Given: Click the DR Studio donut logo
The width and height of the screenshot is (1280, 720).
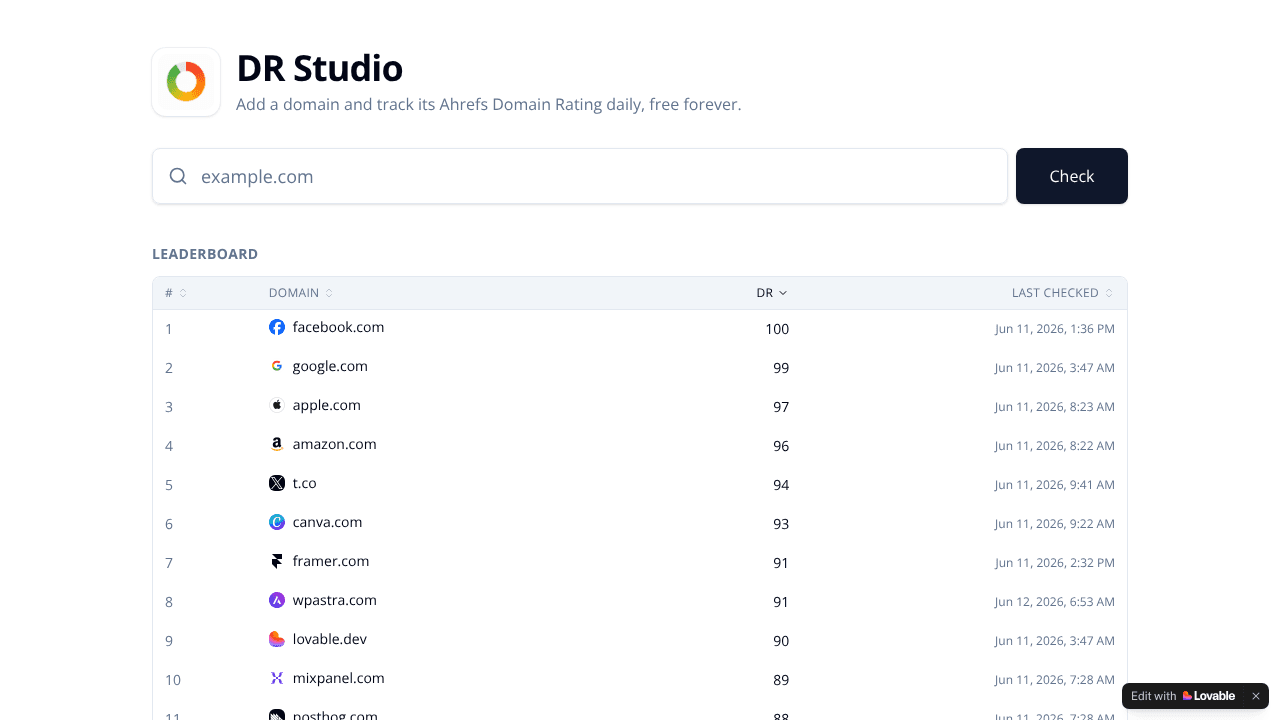Looking at the screenshot, I should [x=186, y=82].
